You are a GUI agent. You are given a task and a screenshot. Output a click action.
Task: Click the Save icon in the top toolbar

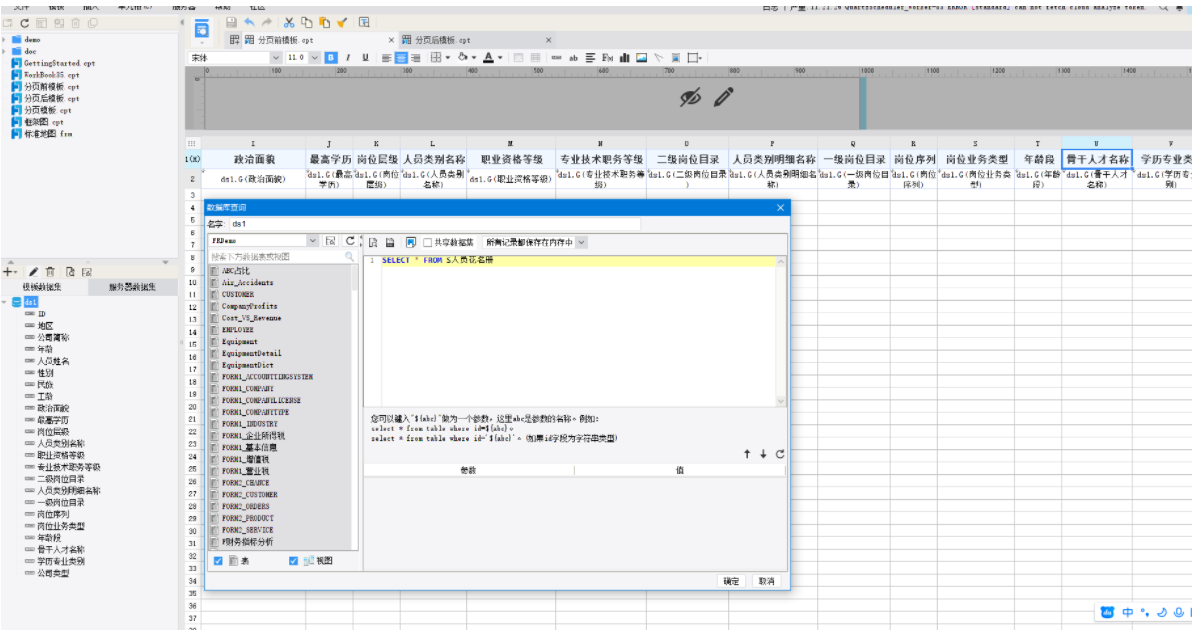point(231,23)
